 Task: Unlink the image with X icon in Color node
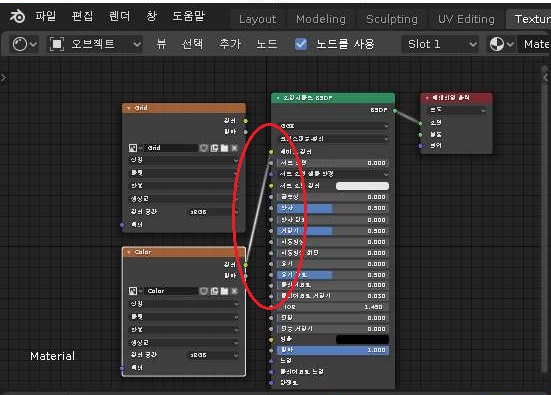tap(234, 291)
